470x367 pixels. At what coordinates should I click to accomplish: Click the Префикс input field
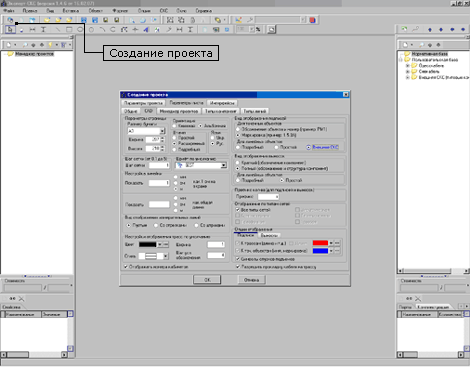point(268,197)
